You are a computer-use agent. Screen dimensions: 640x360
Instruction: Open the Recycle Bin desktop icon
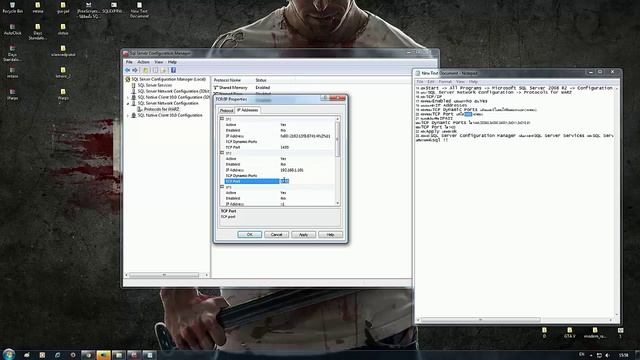point(12,7)
